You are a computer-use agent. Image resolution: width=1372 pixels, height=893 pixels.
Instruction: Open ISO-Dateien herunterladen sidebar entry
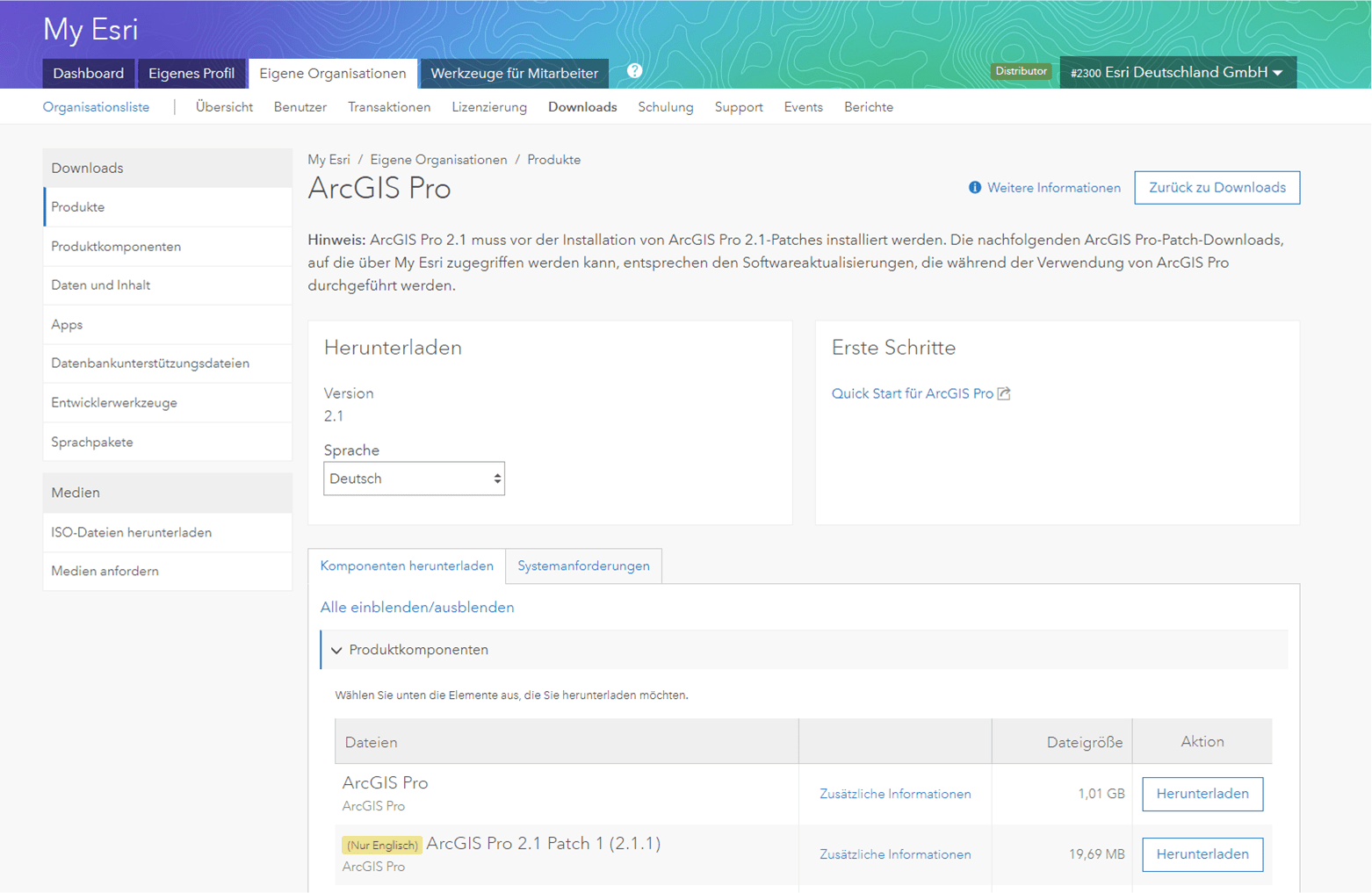pos(168,532)
